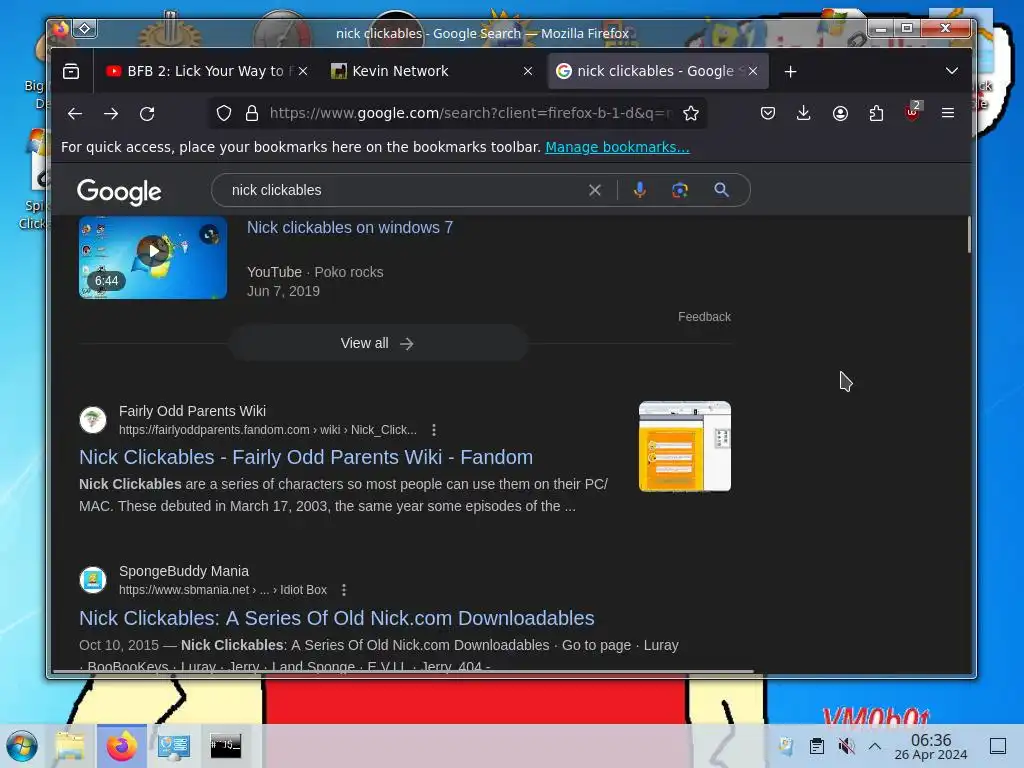This screenshot has width=1024, height=768.
Task: Toggle the titlebar pin diamond icon
Action: coord(85,29)
